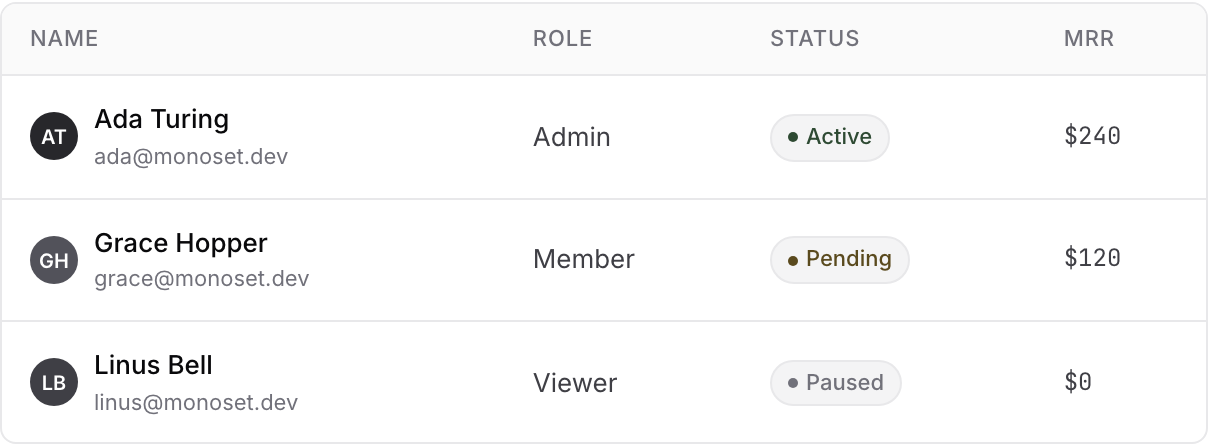
Task: Click the ada@monoset.dev email address
Action: (x=191, y=157)
